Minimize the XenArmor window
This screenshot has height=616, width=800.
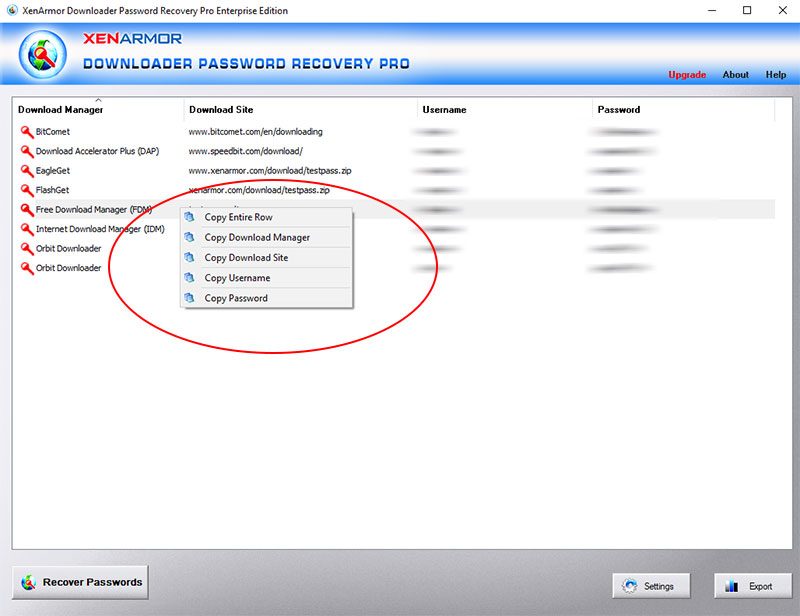click(712, 10)
